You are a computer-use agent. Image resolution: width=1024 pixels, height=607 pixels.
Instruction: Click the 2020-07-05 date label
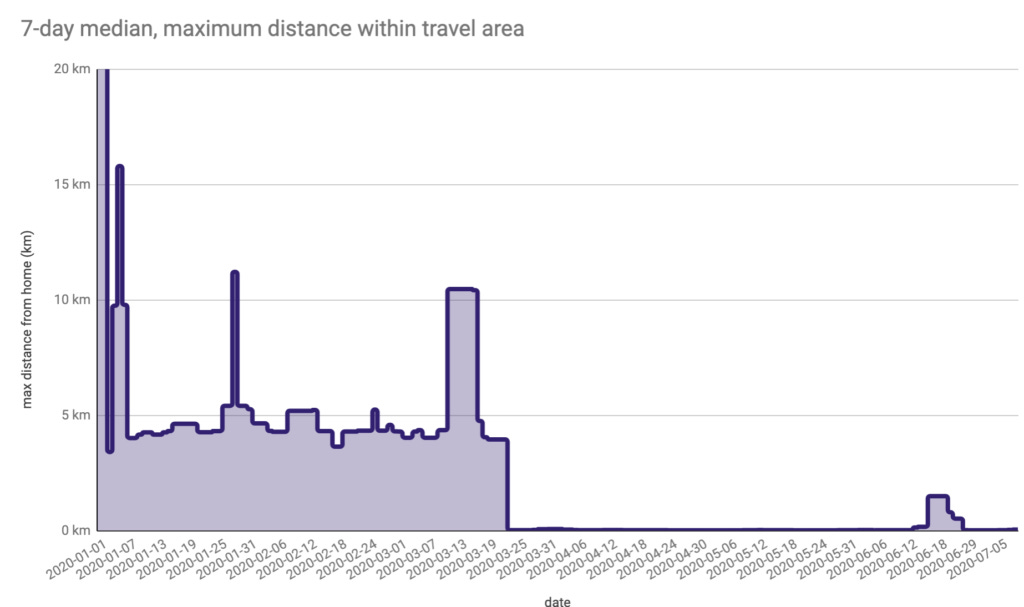978,559
